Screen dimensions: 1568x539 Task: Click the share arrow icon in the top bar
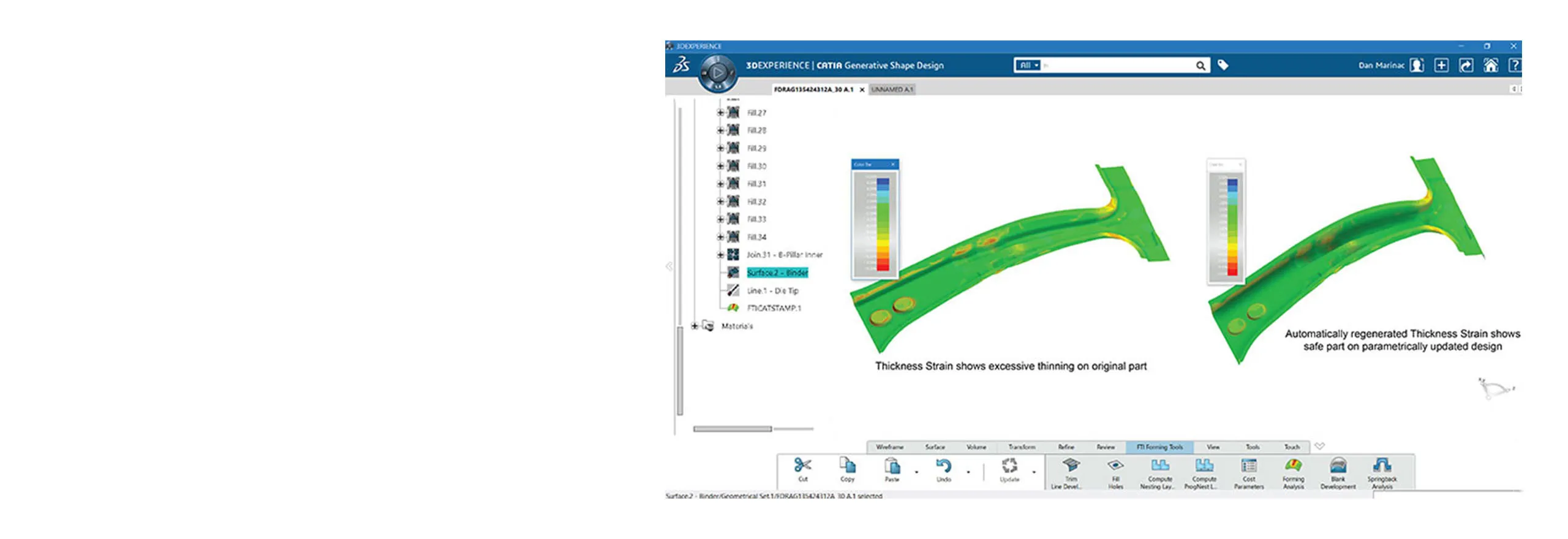(x=1466, y=65)
